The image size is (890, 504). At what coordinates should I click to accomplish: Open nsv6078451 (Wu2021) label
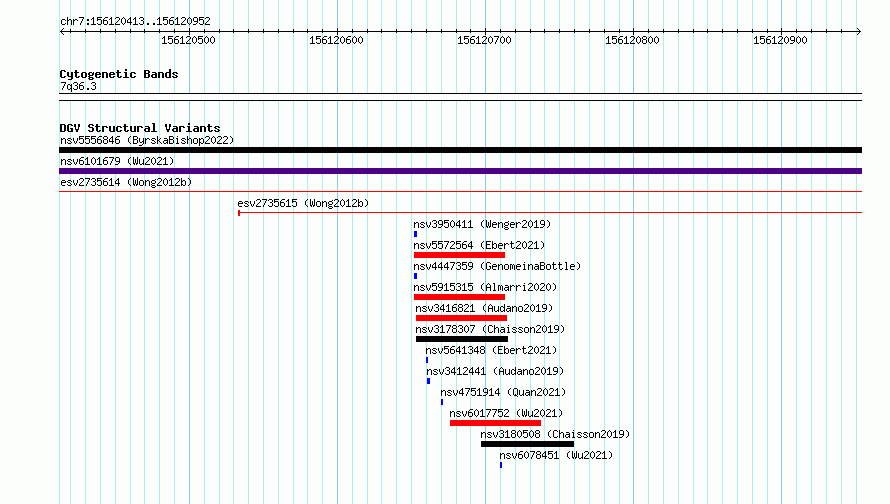click(556, 455)
